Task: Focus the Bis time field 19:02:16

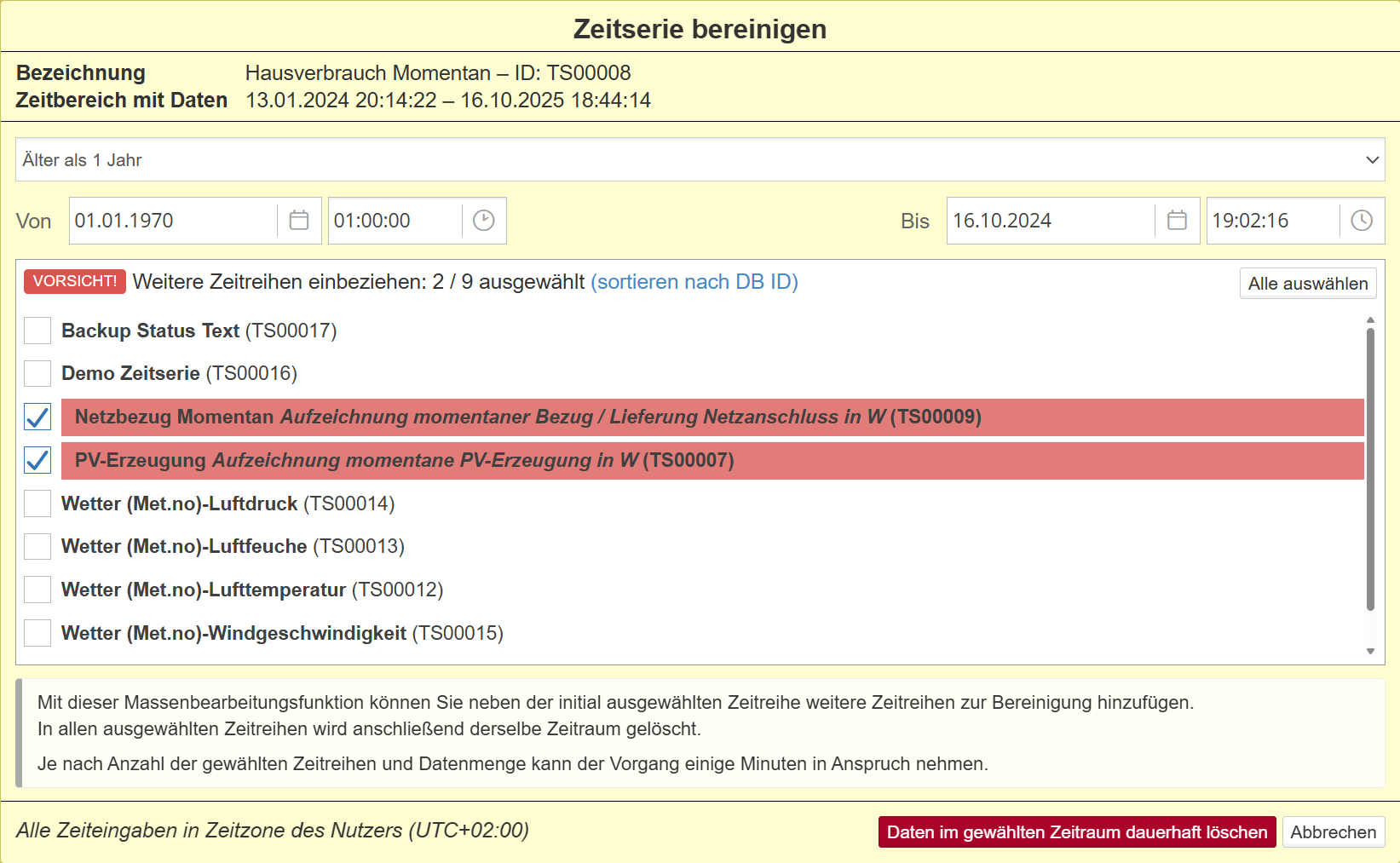Action: (1271, 221)
